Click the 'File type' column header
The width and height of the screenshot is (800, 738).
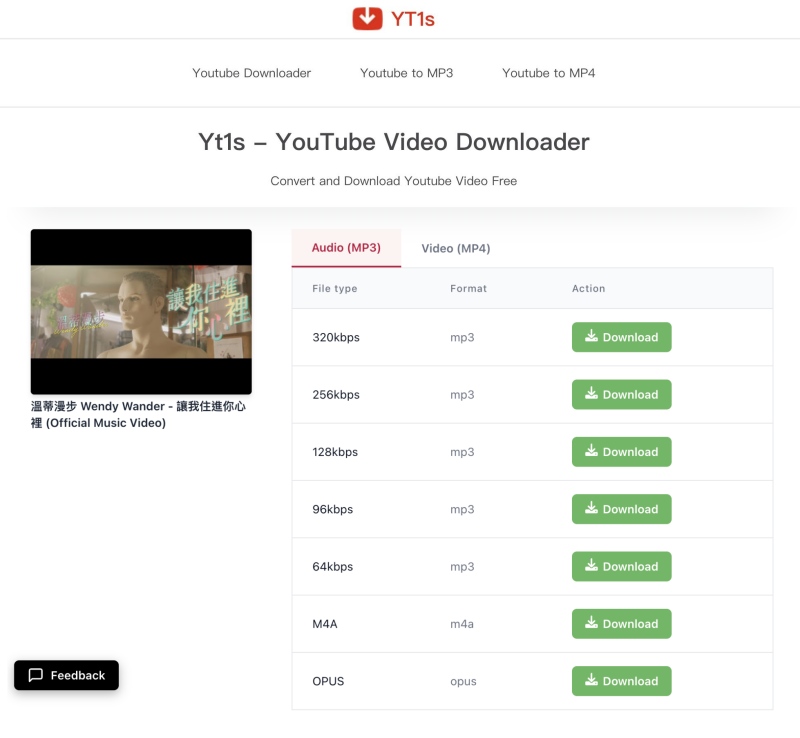tap(335, 288)
